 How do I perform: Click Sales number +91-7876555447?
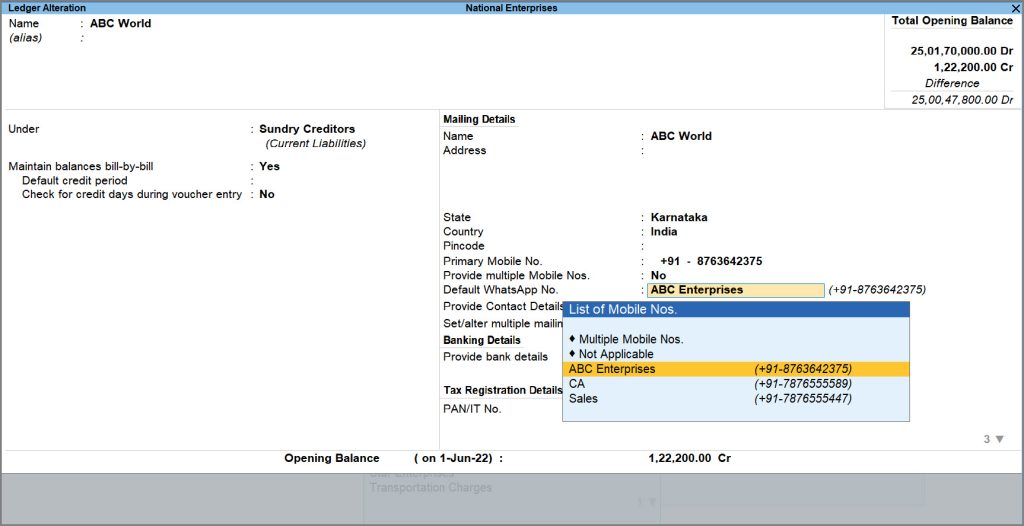(803, 399)
